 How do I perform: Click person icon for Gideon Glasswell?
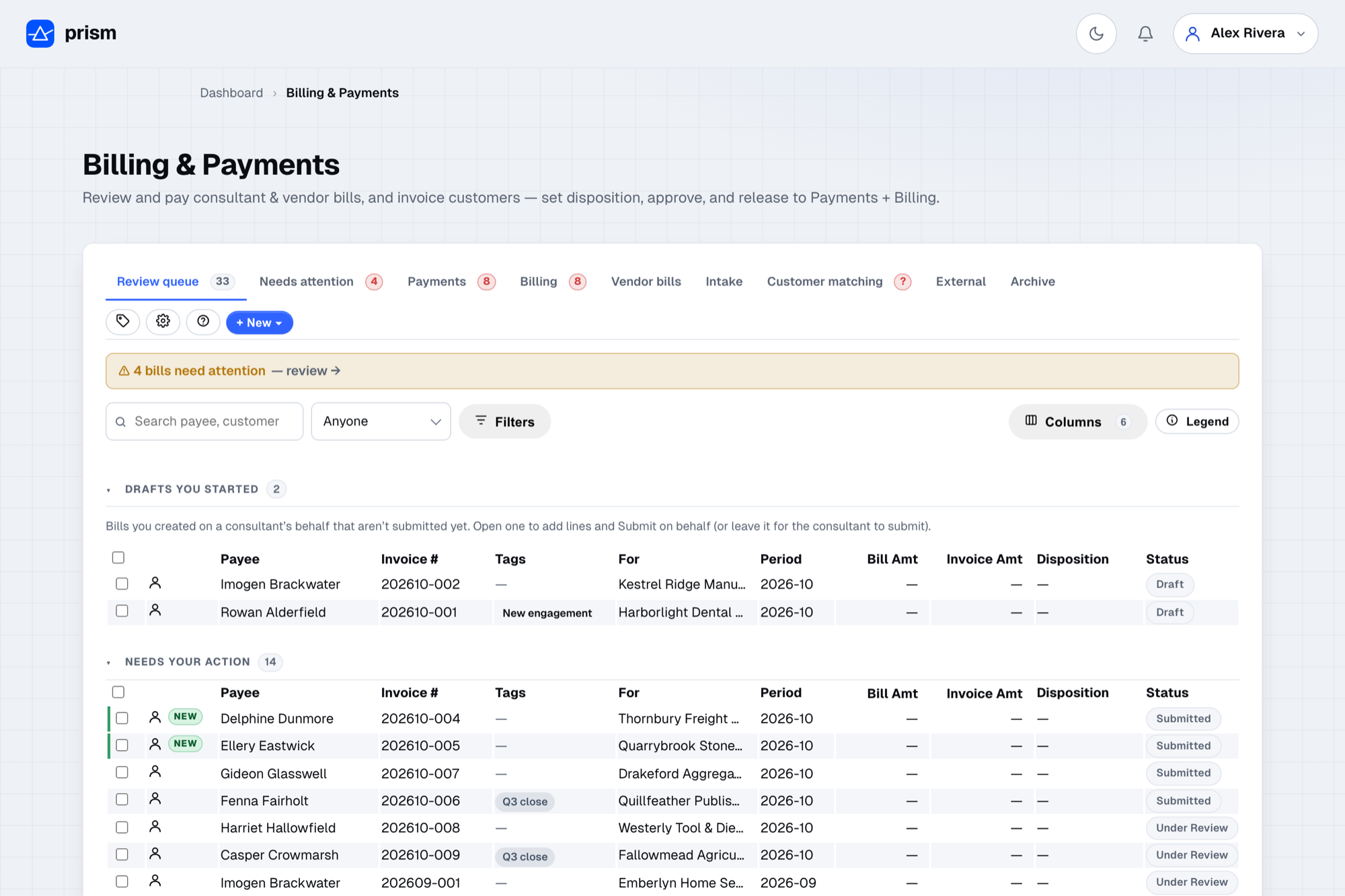[155, 772]
